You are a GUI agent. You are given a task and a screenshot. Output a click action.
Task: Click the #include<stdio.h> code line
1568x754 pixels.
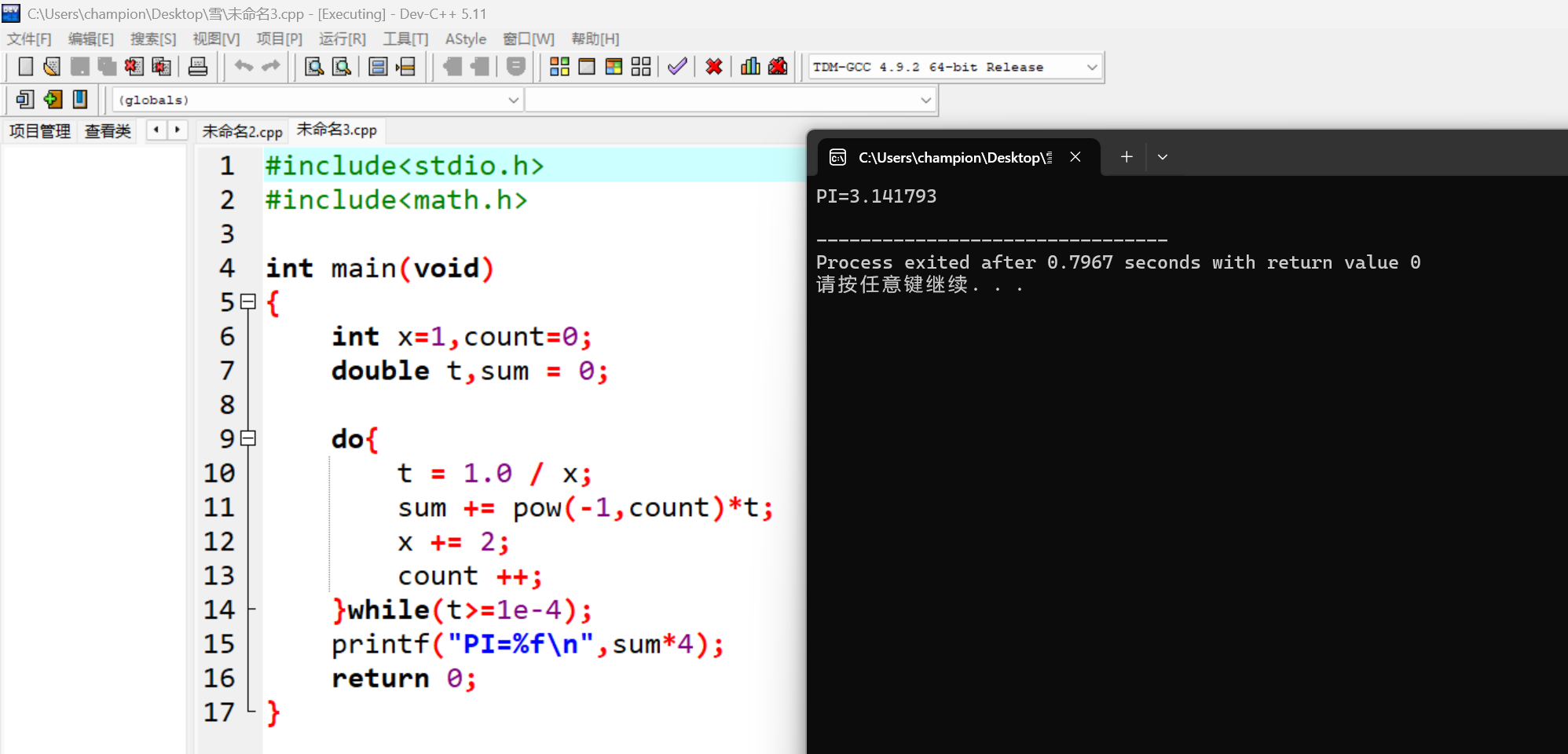click(404, 166)
